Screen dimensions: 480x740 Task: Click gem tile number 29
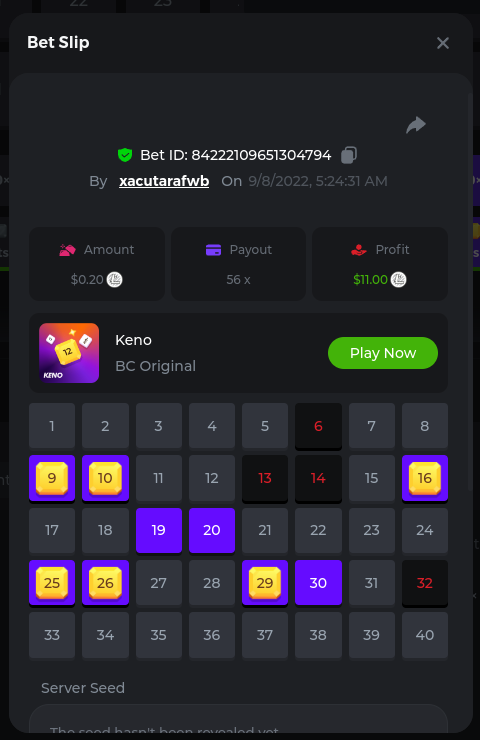265,583
